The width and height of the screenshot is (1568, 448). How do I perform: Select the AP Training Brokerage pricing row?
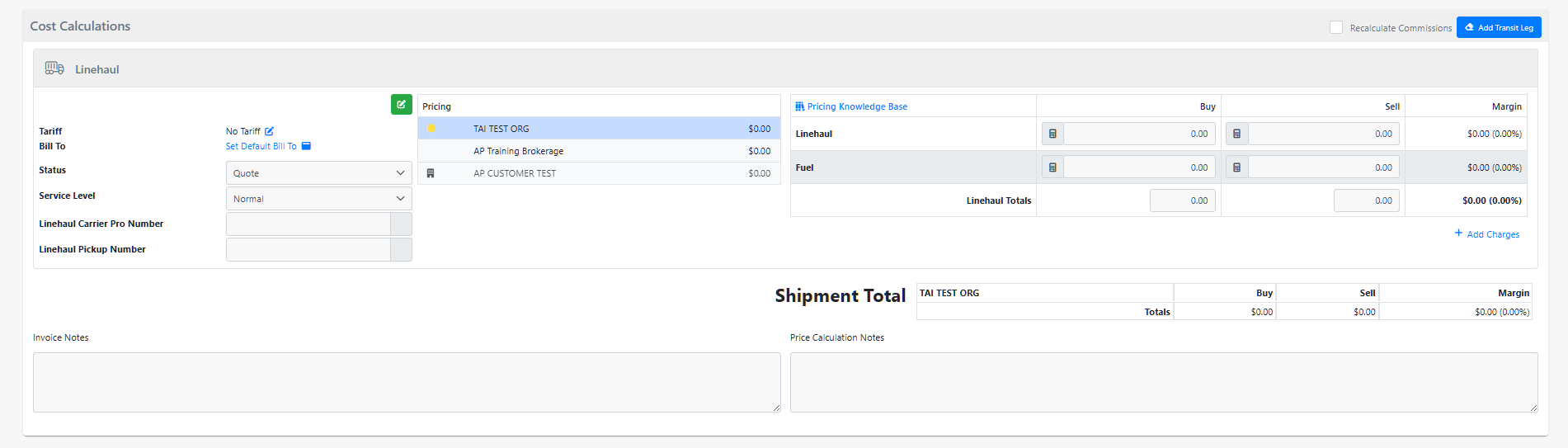599,151
